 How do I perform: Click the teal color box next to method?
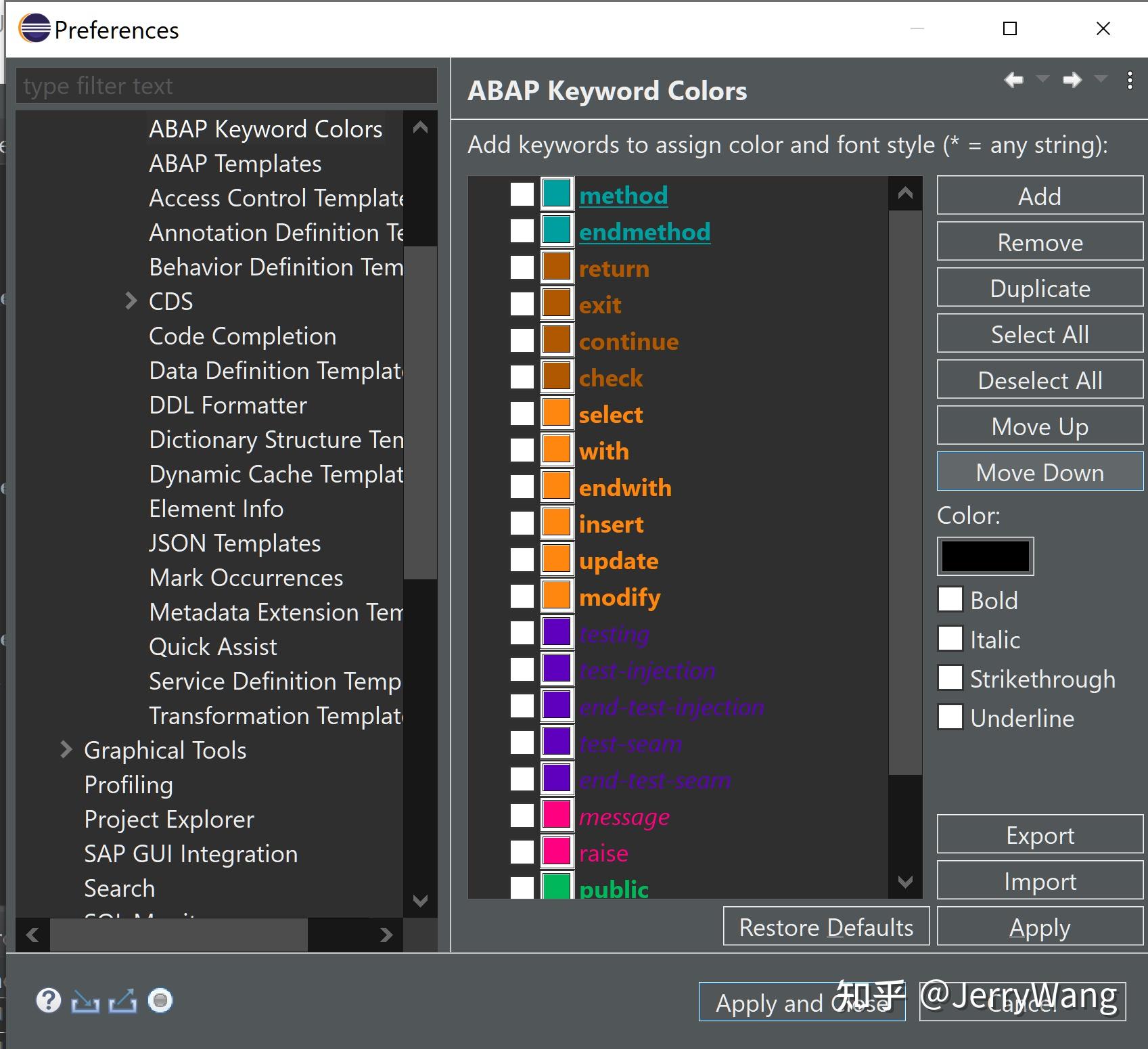tap(556, 194)
